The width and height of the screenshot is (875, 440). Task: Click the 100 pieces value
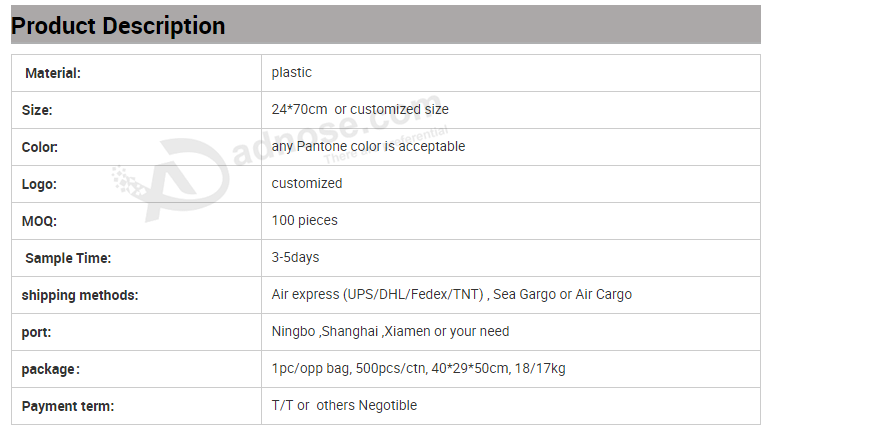click(x=305, y=221)
